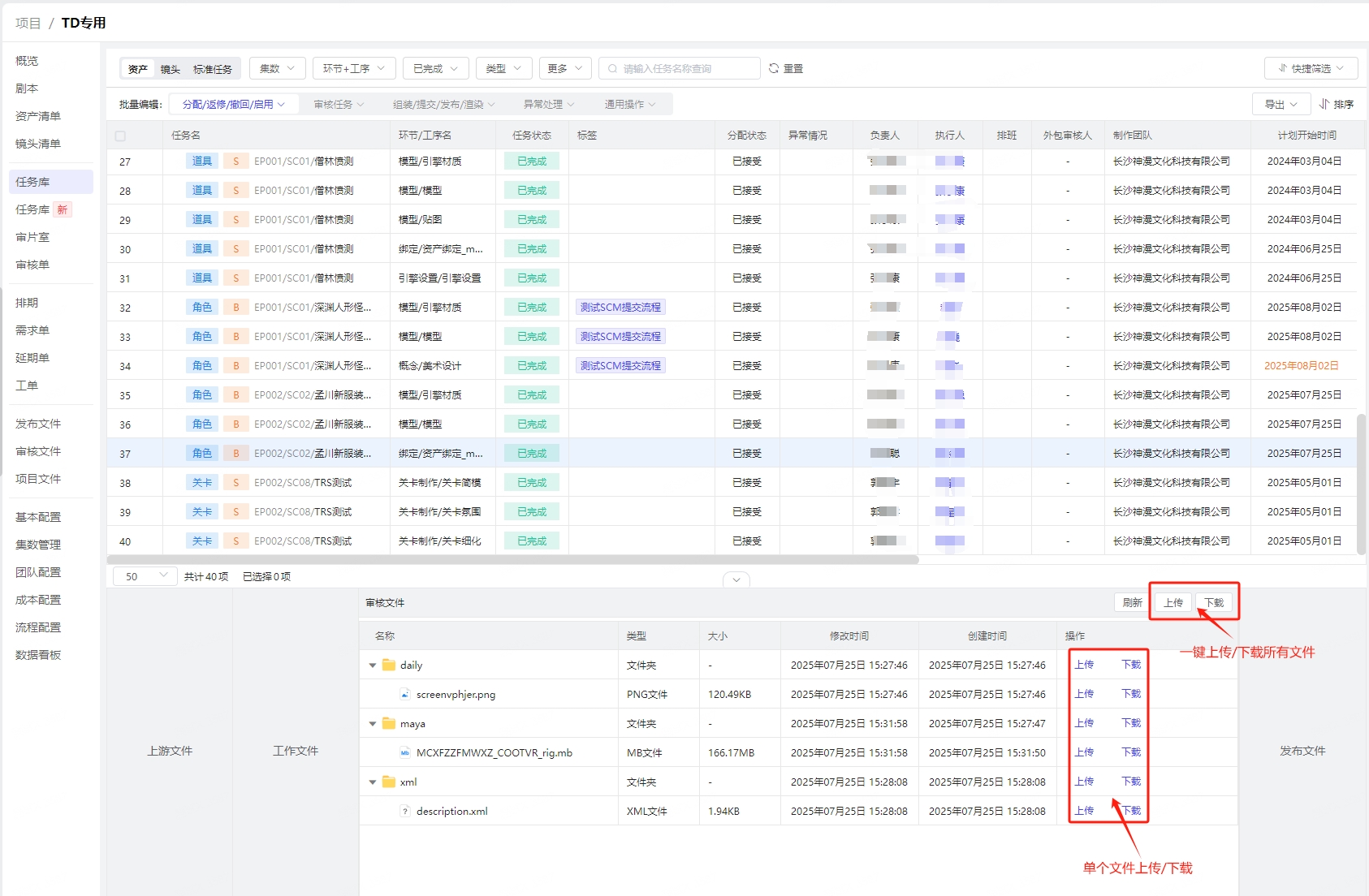Click the MB file icon for MCXFZZFMWXZ_COOTVR_rig.mb
Image resolution: width=1369 pixels, height=896 pixels.
tap(404, 752)
